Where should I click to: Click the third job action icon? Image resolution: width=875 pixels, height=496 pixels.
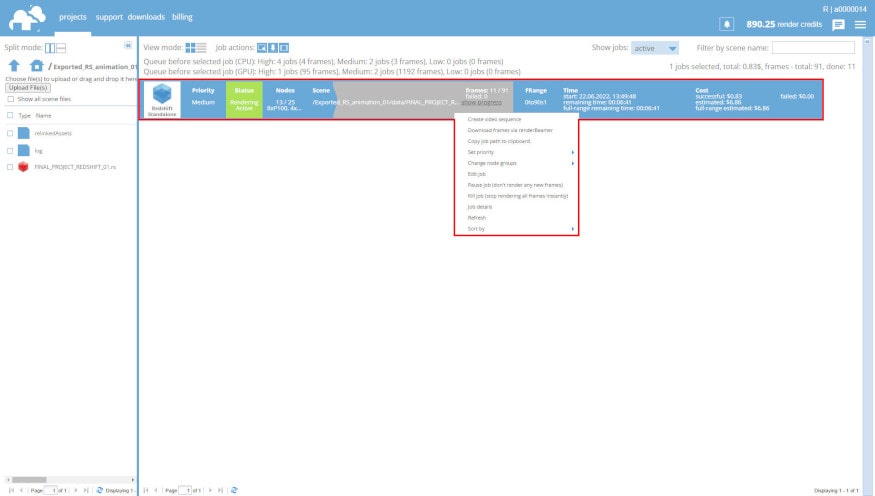click(284, 48)
